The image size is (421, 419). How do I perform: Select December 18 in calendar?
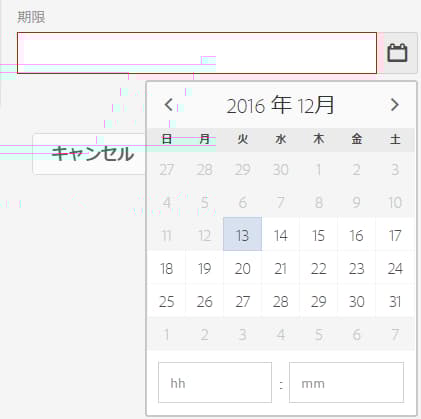(166, 267)
